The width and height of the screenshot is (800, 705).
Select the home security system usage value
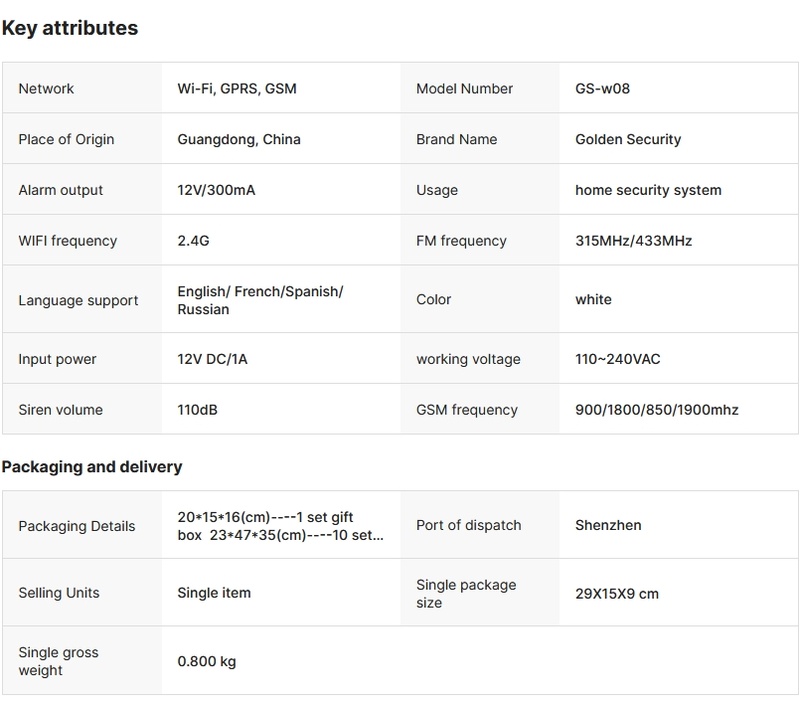(648, 190)
